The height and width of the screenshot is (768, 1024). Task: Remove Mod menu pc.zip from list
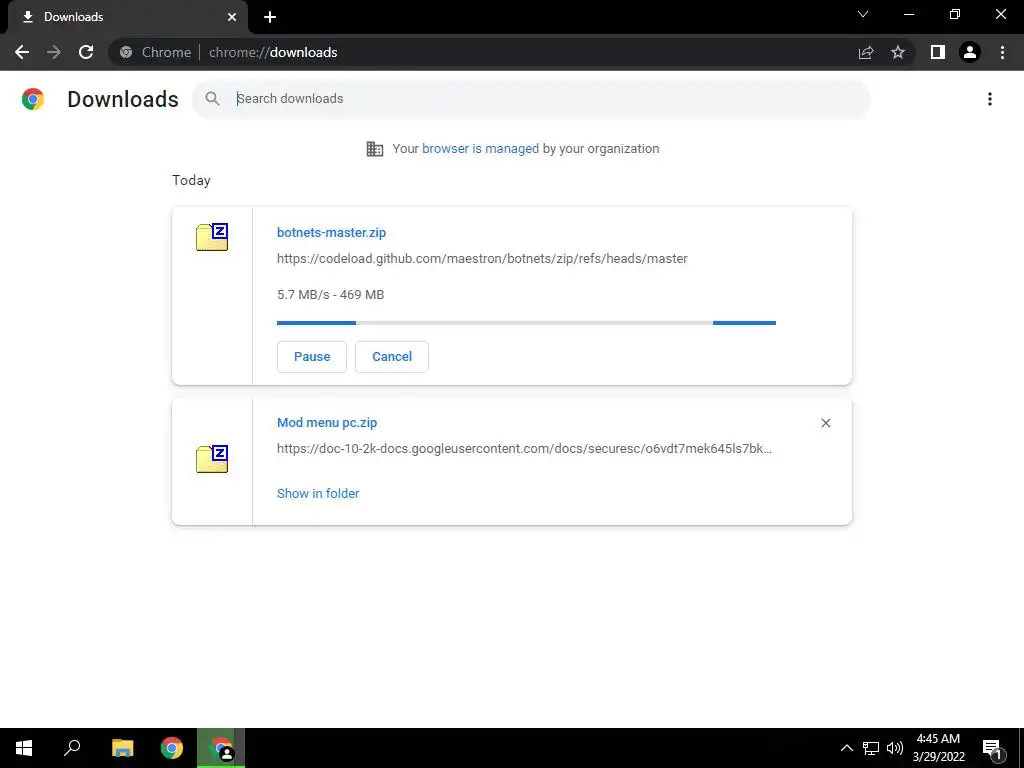(825, 423)
